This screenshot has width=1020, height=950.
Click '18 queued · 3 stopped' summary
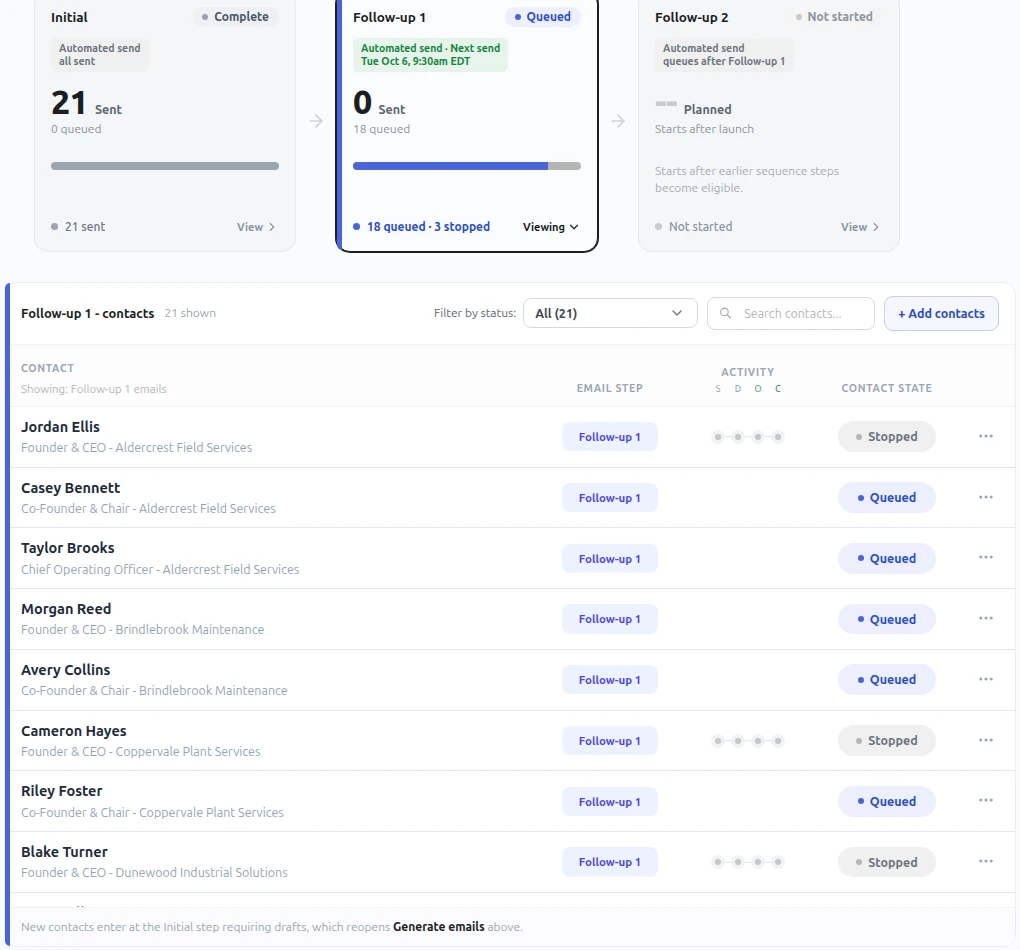[x=427, y=226]
